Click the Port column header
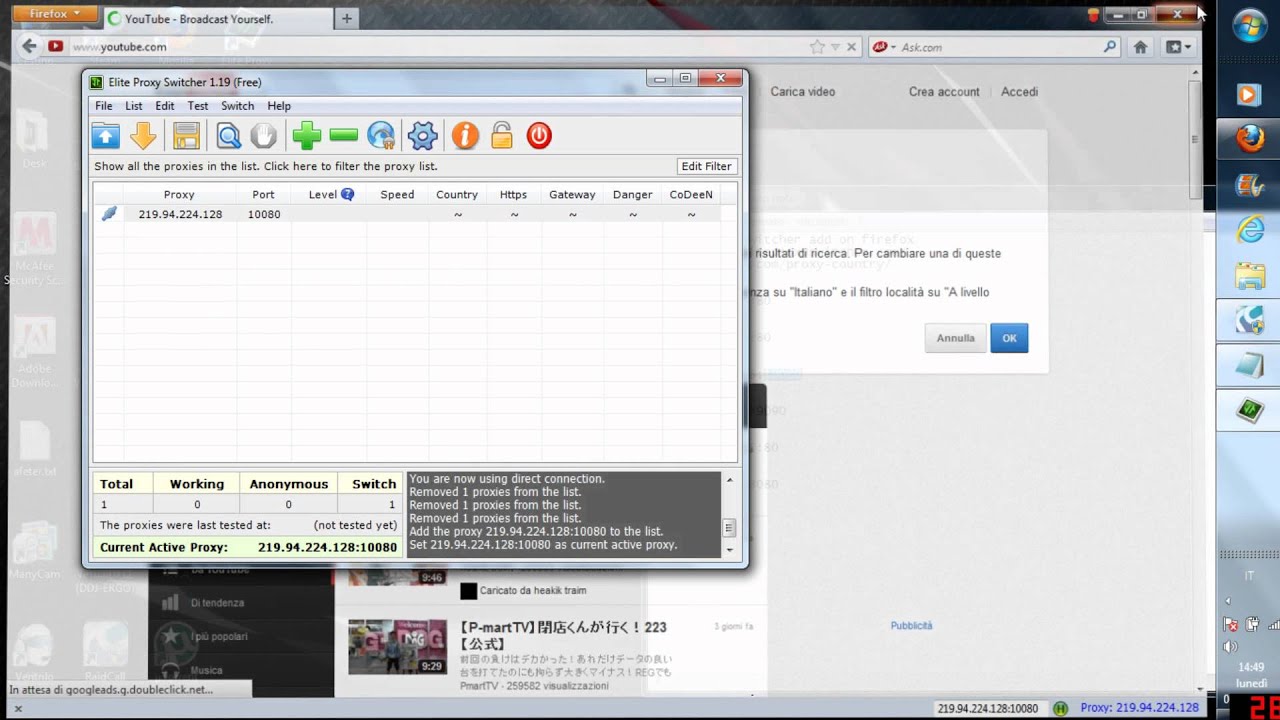This screenshot has height=720, width=1280. (263, 194)
